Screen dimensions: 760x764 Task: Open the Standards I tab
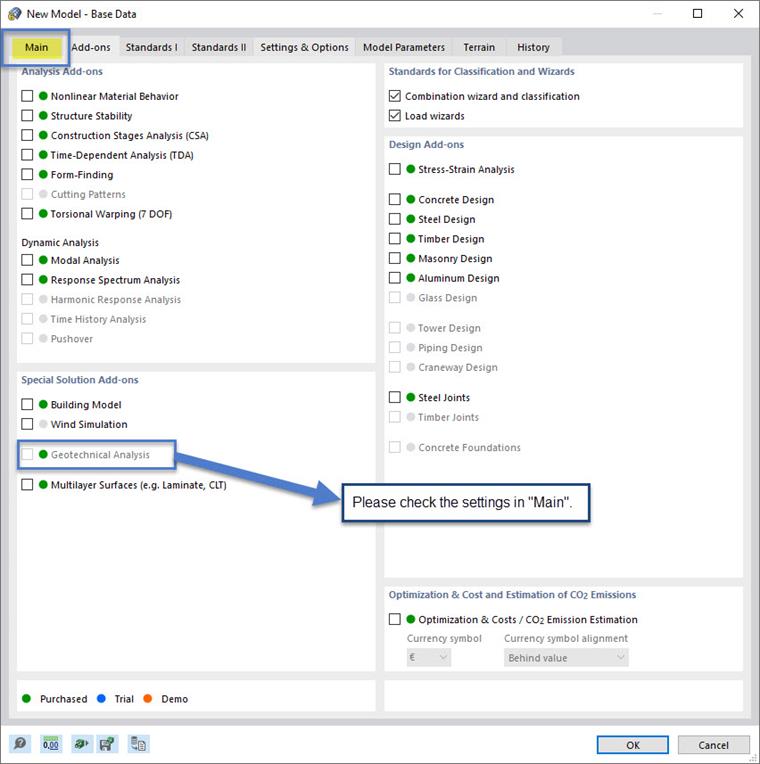[x=152, y=47]
